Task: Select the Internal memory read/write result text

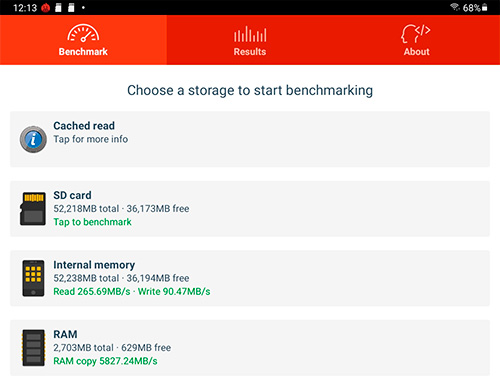Action: pos(132,292)
